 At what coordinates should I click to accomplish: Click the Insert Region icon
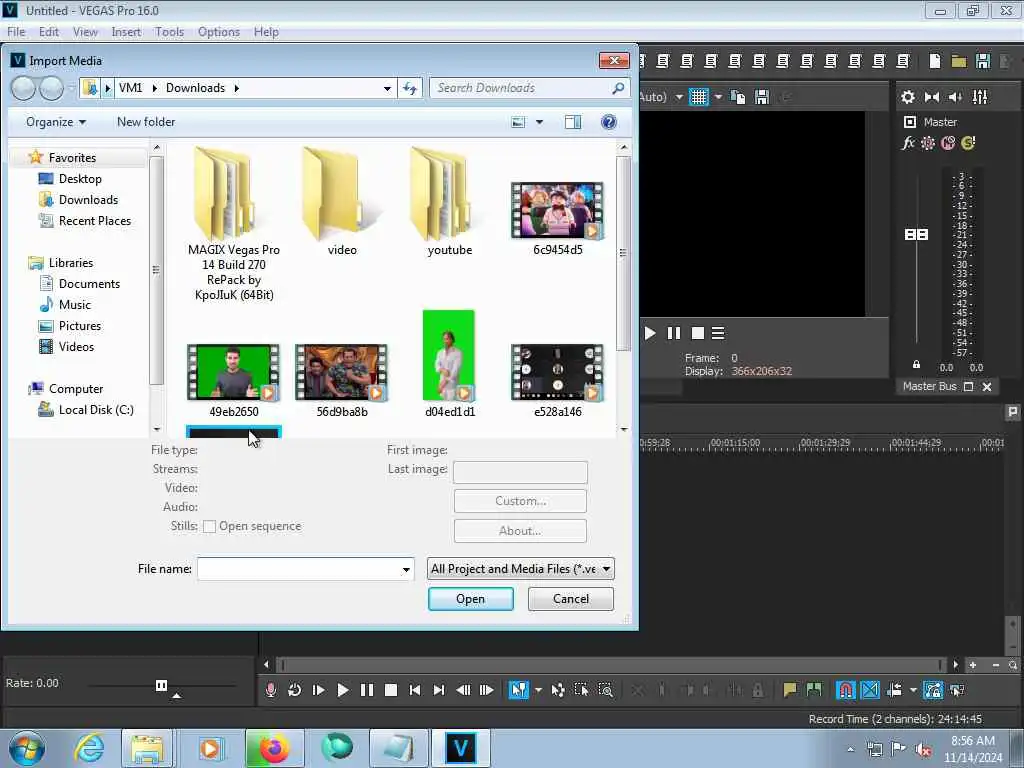tap(814, 690)
